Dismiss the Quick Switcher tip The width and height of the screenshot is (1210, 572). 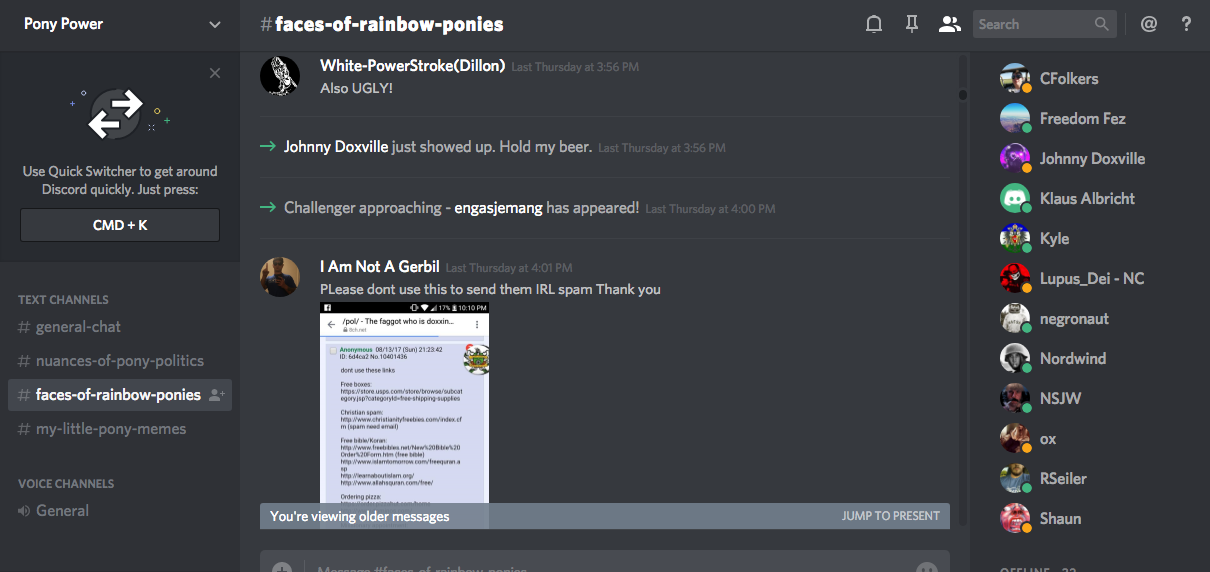pyautogui.click(x=215, y=73)
